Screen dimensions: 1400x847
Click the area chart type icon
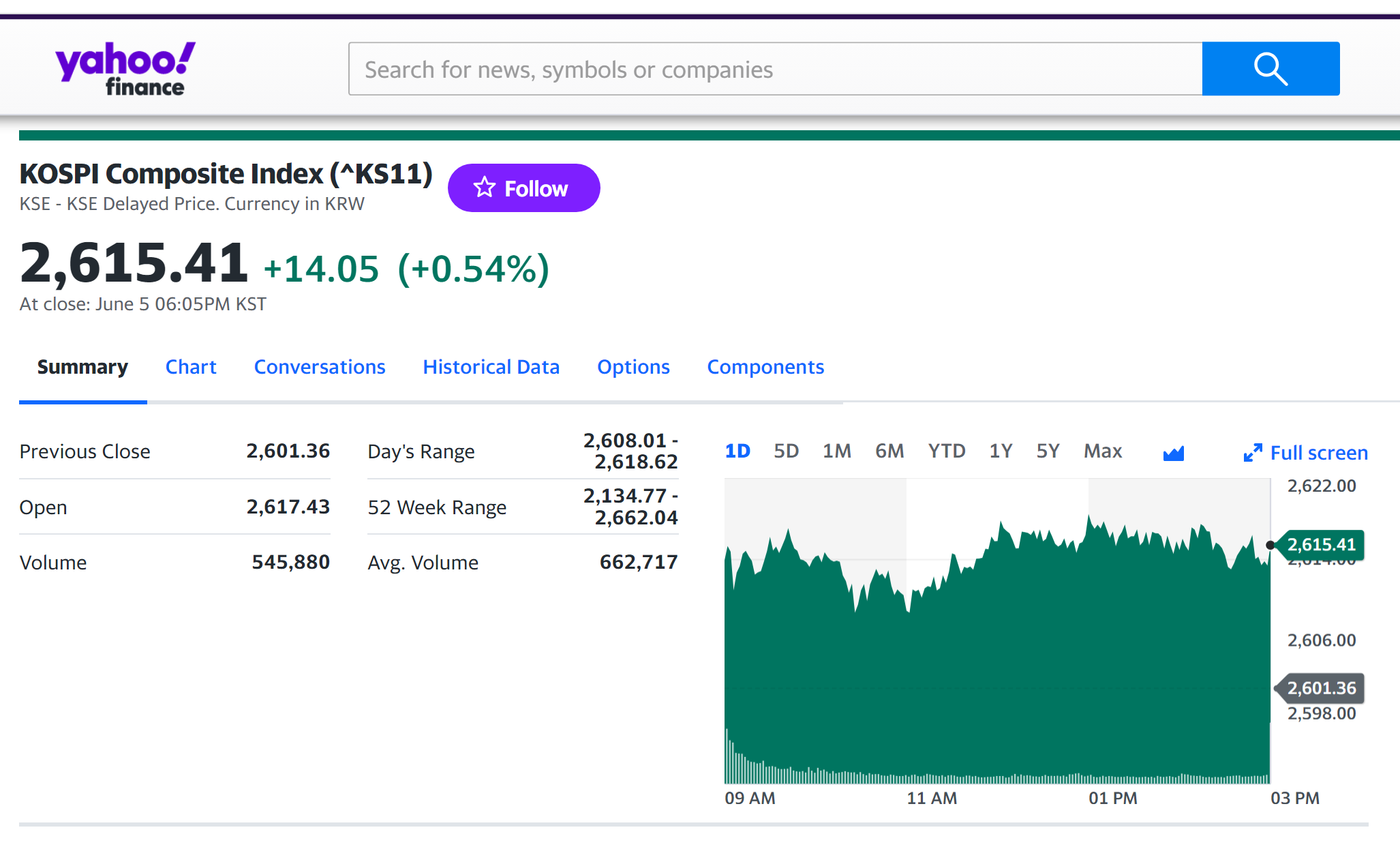pyautogui.click(x=1173, y=452)
